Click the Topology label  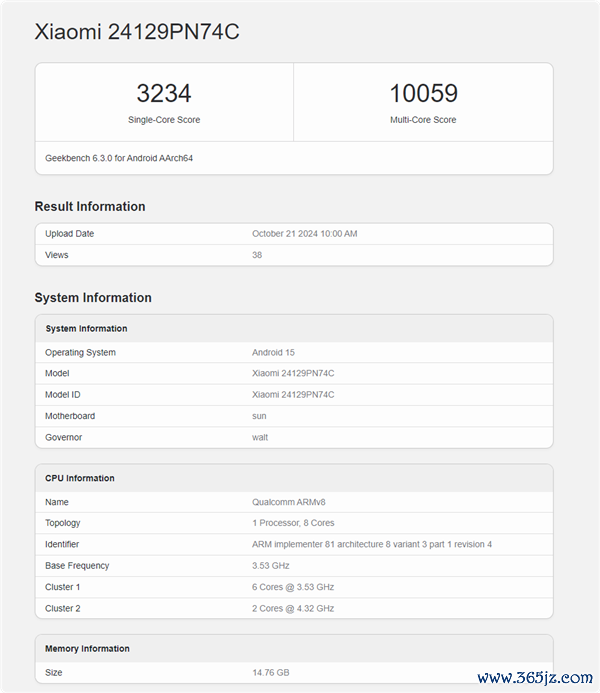(x=62, y=523)
